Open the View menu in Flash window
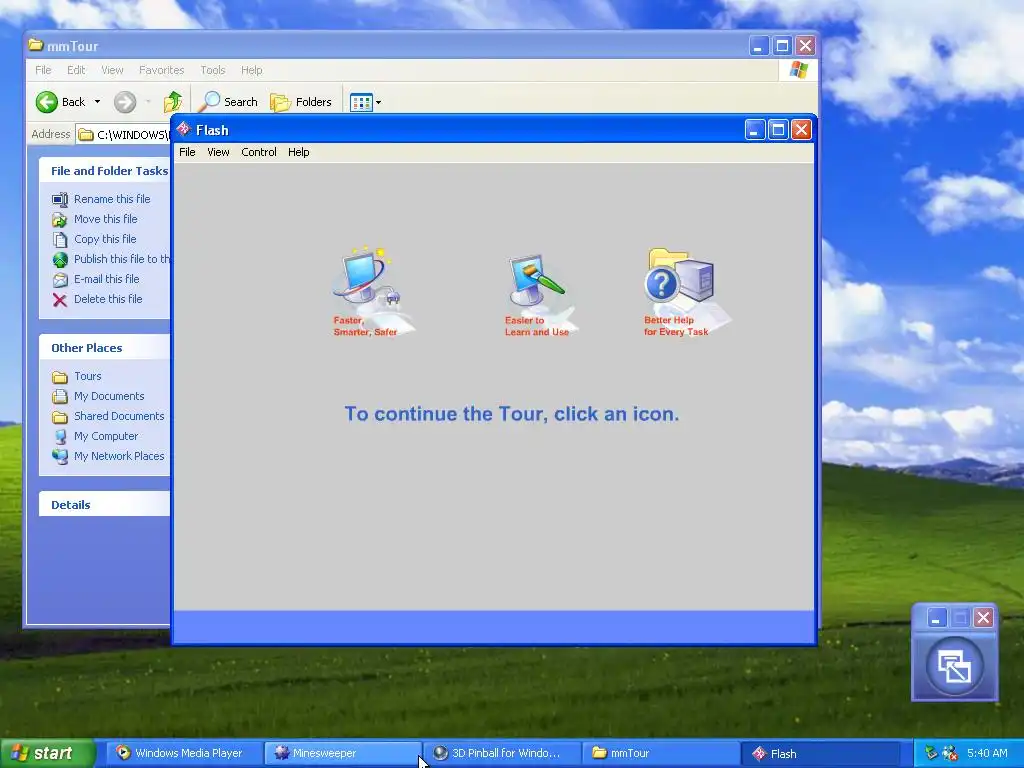 click(x=218, y=152)
